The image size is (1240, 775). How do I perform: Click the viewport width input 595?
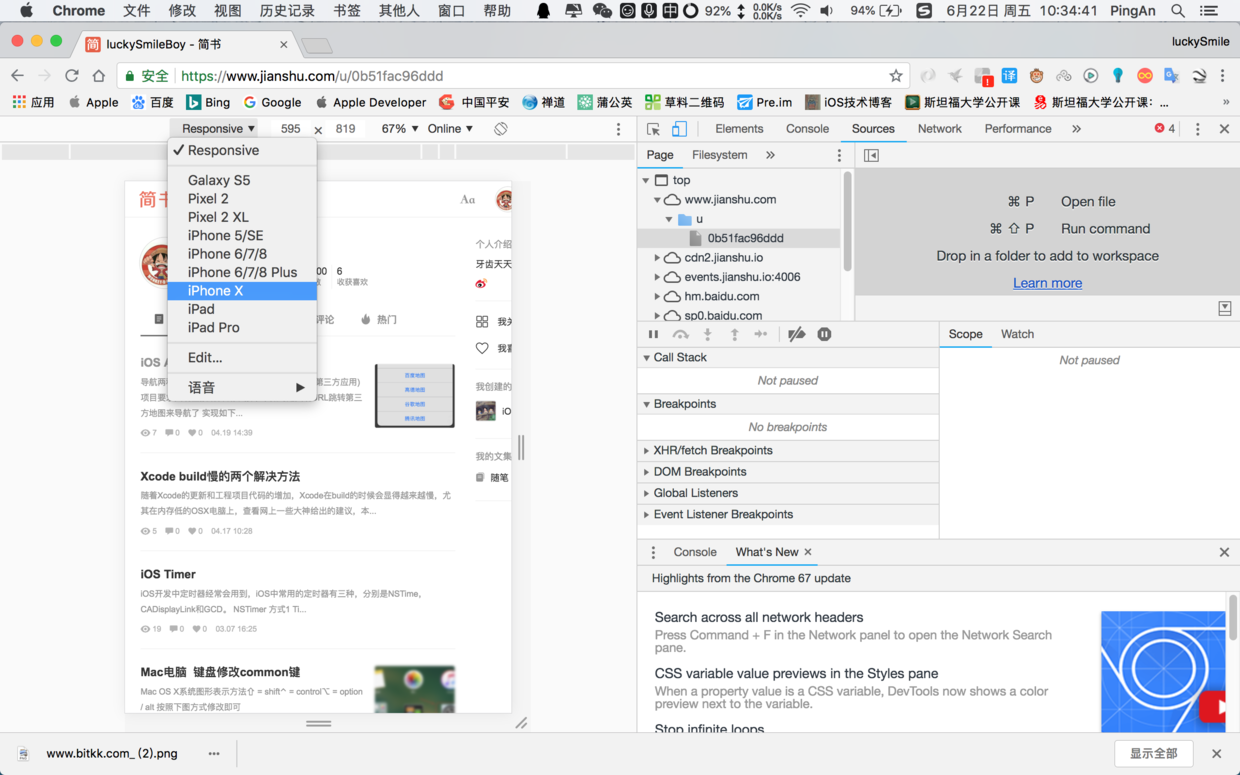click(290, 129)
